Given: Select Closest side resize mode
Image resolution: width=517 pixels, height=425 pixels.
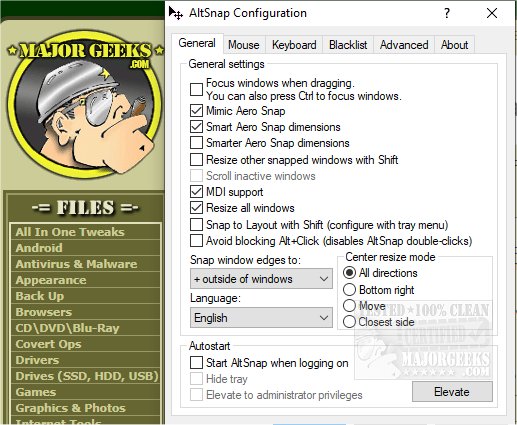Looking at the screenshot, I should point(349,322).
